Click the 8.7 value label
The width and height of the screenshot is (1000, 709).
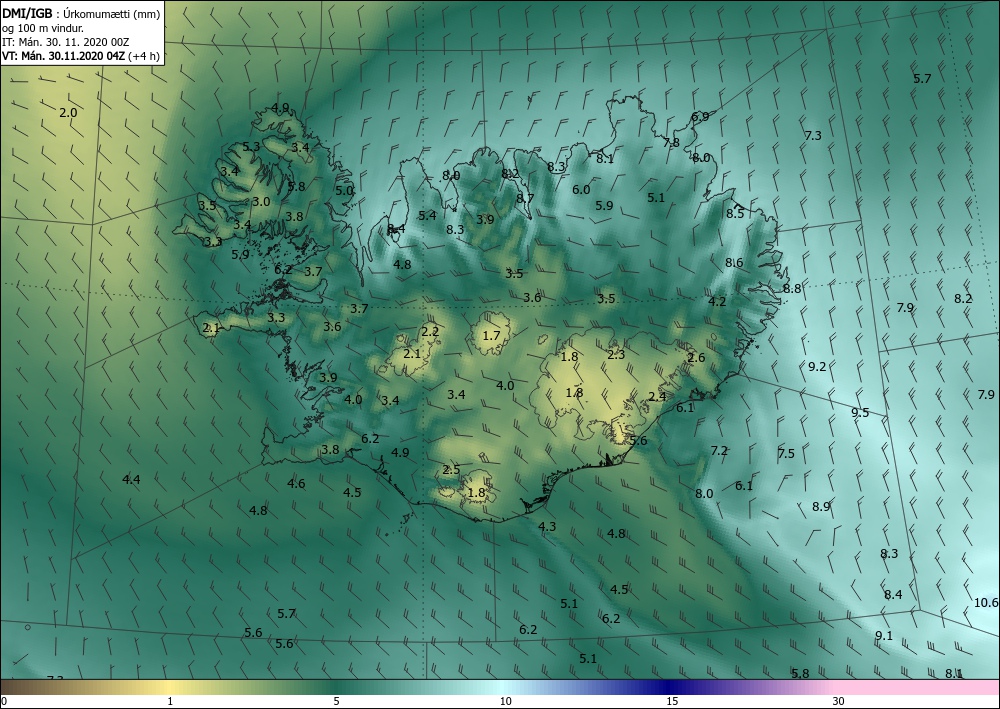(525, 198)
